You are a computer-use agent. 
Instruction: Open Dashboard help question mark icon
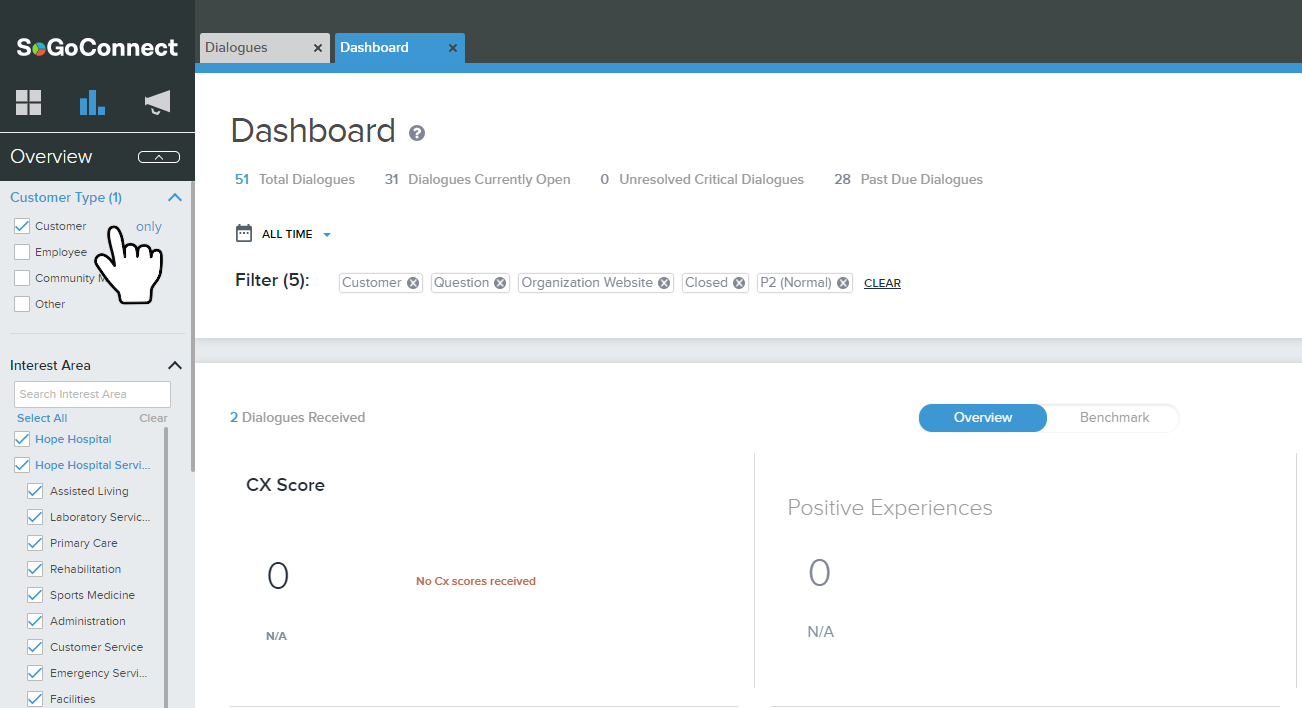(x=417, y=133)
